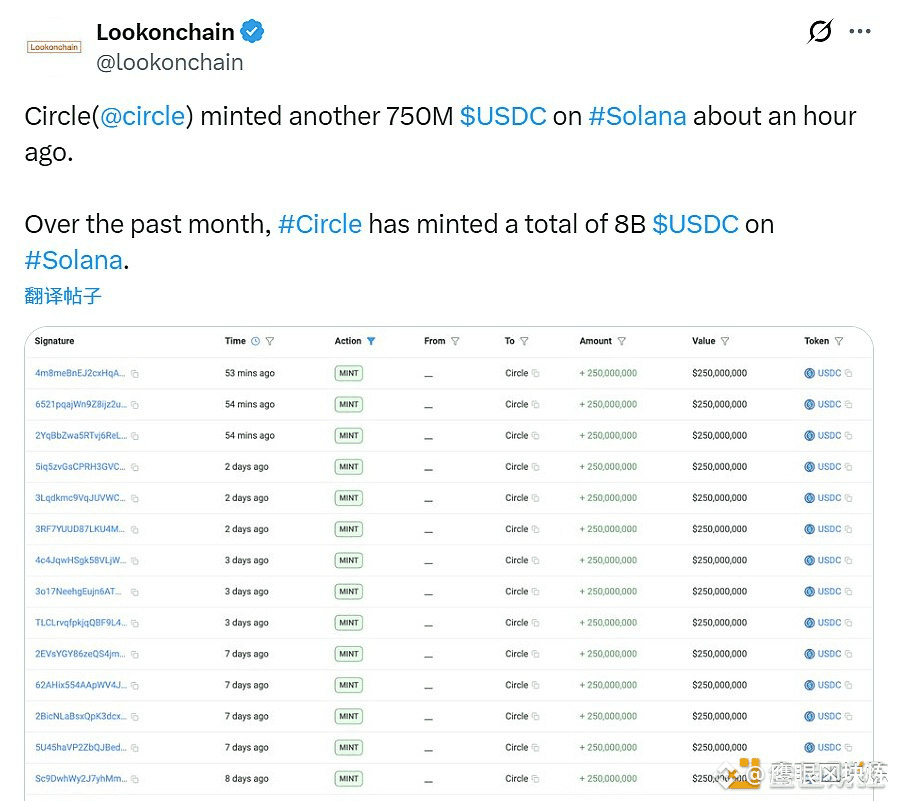Copy the 4m8meBnEJ2cxHqA signature
This screenshot has width=897, height=801.
pos(135,373)
